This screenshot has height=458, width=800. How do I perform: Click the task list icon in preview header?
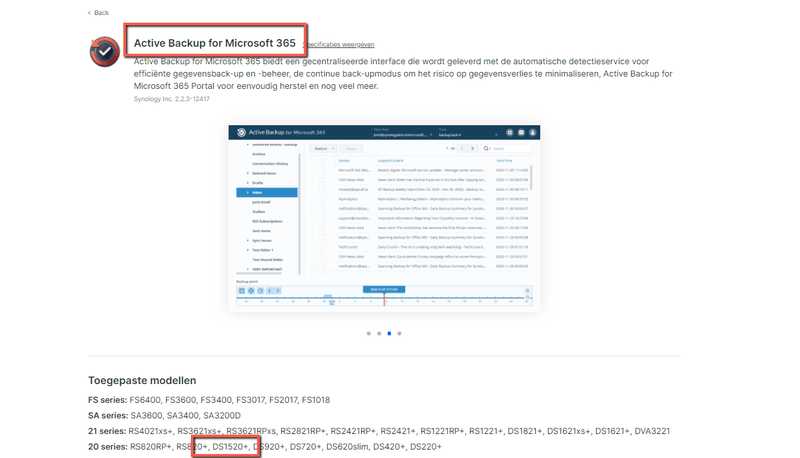521,133
